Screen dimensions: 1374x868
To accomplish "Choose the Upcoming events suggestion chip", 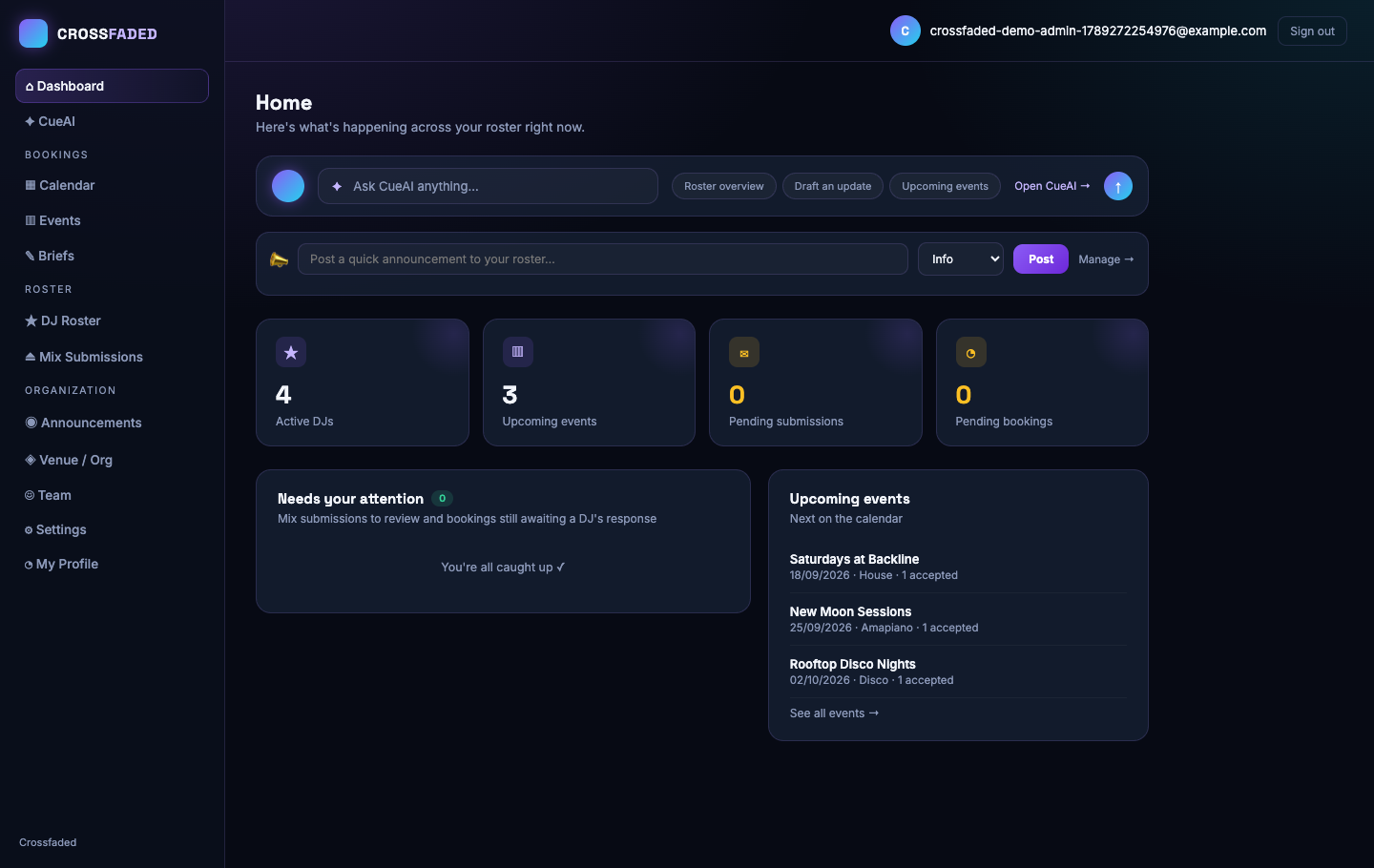I will point(945,186).
